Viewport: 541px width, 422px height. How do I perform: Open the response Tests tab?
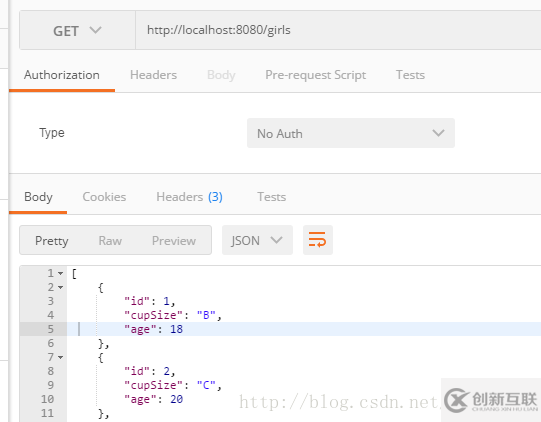pos(272,197)
